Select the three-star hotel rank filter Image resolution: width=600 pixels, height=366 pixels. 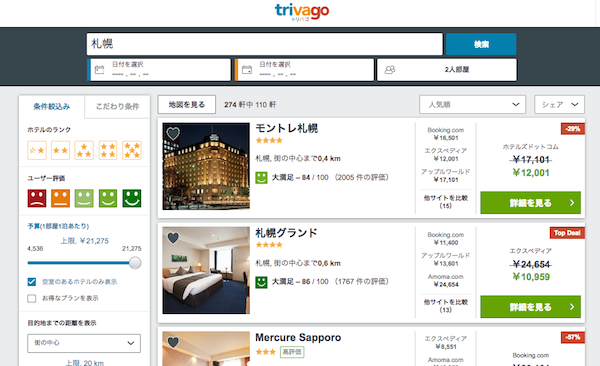click(84, 150)
